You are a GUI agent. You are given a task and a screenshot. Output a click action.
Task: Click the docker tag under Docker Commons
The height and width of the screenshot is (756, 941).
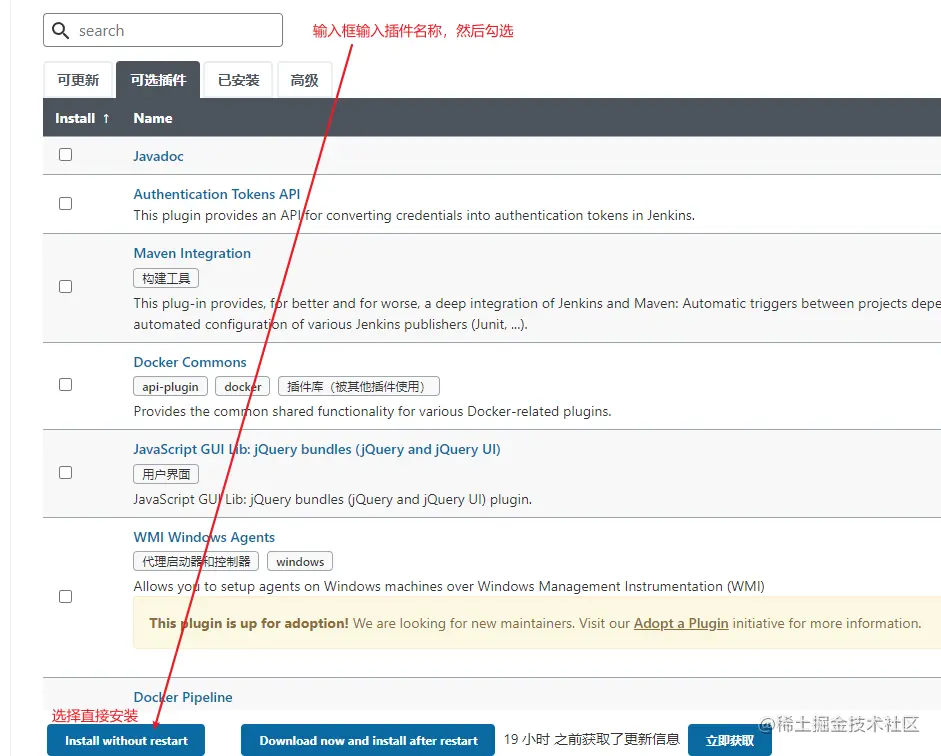242,386
